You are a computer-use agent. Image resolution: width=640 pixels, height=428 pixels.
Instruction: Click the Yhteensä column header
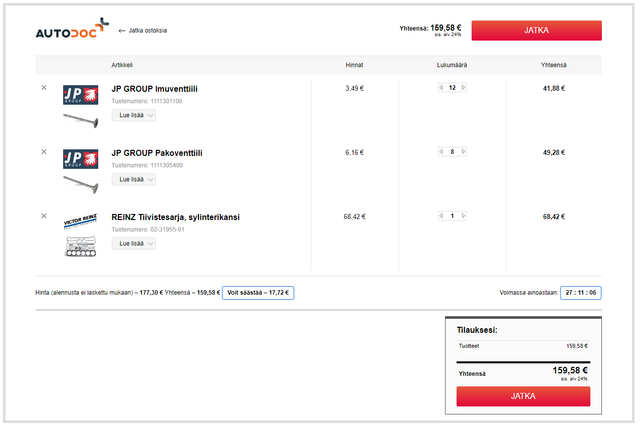553,65
